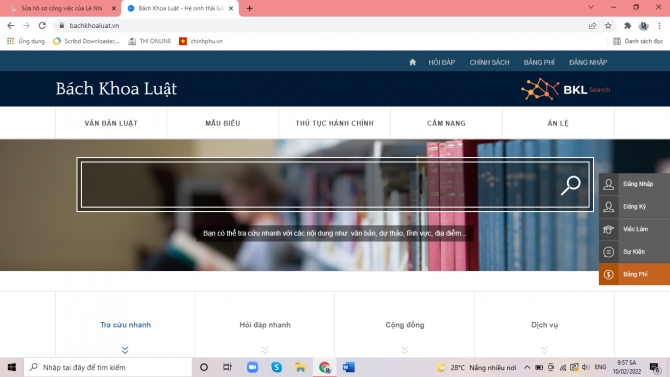Open File Explorer from the taskbar
The height and width of the screenshot is (377, 670).
[300, 367]
